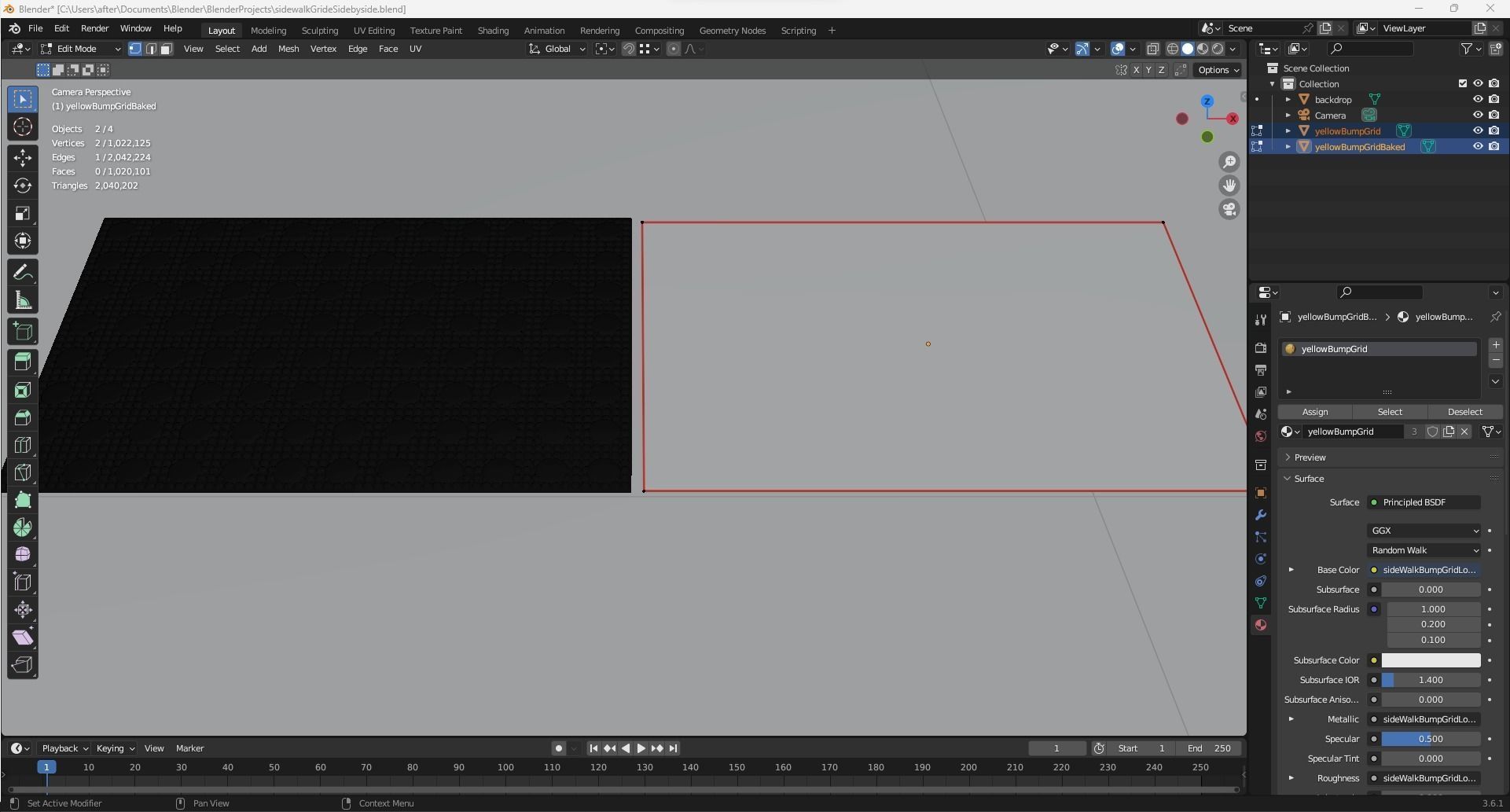Open the Vertex menu
This screenshot has height=812, width=1510.
point(323,49)
